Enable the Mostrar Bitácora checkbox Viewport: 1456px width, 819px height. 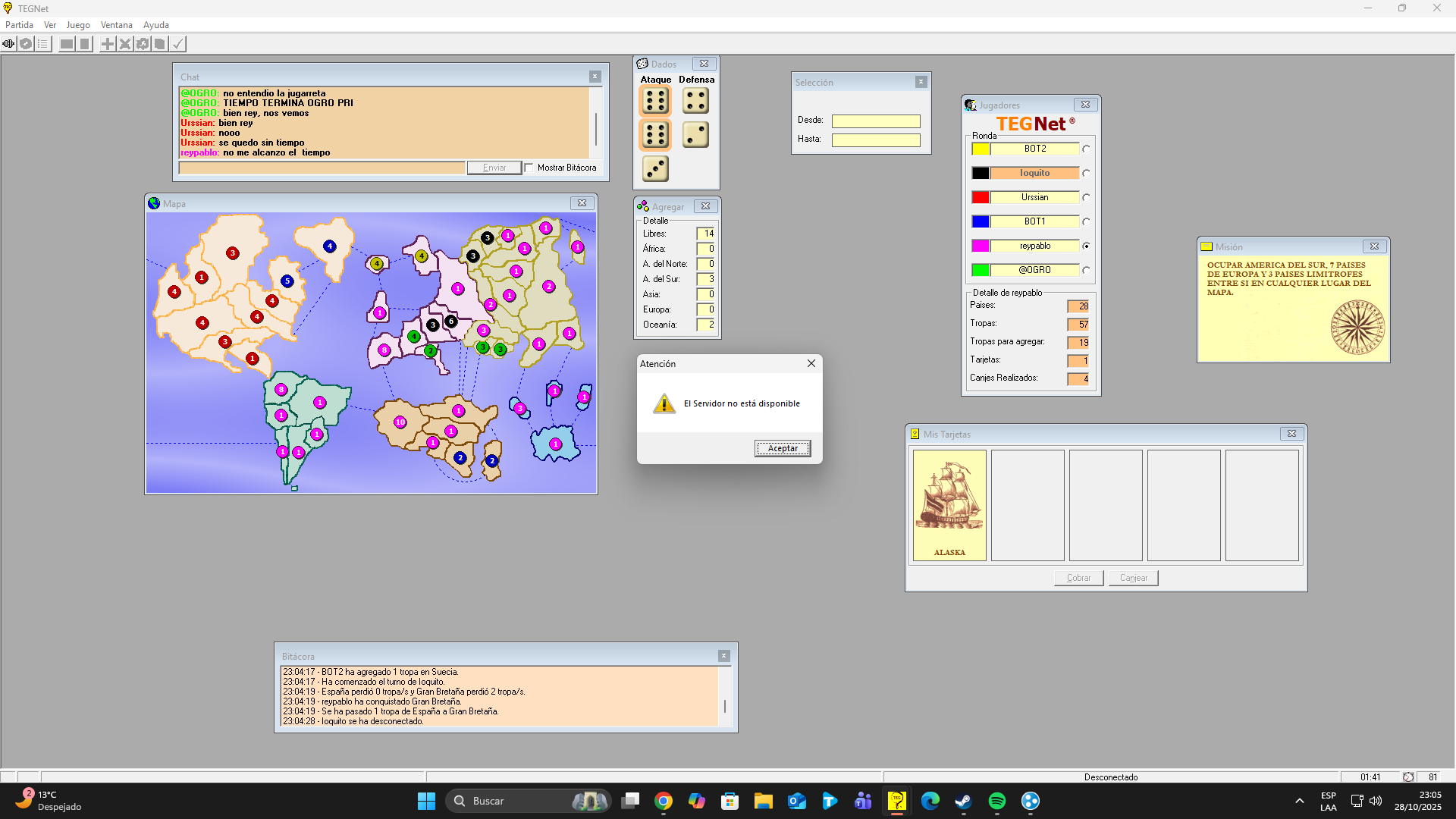[529, 168]
